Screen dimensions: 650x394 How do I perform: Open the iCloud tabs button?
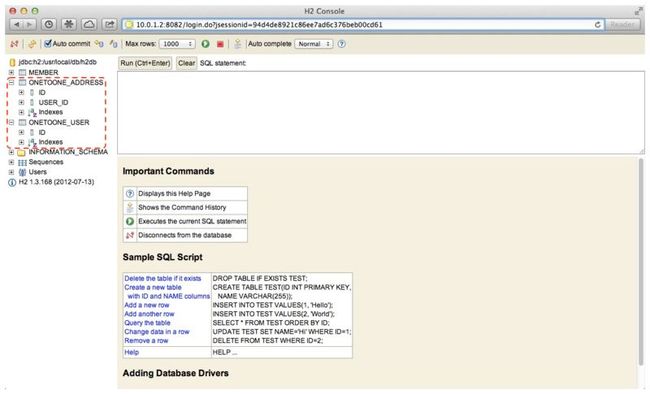[89, 24]
